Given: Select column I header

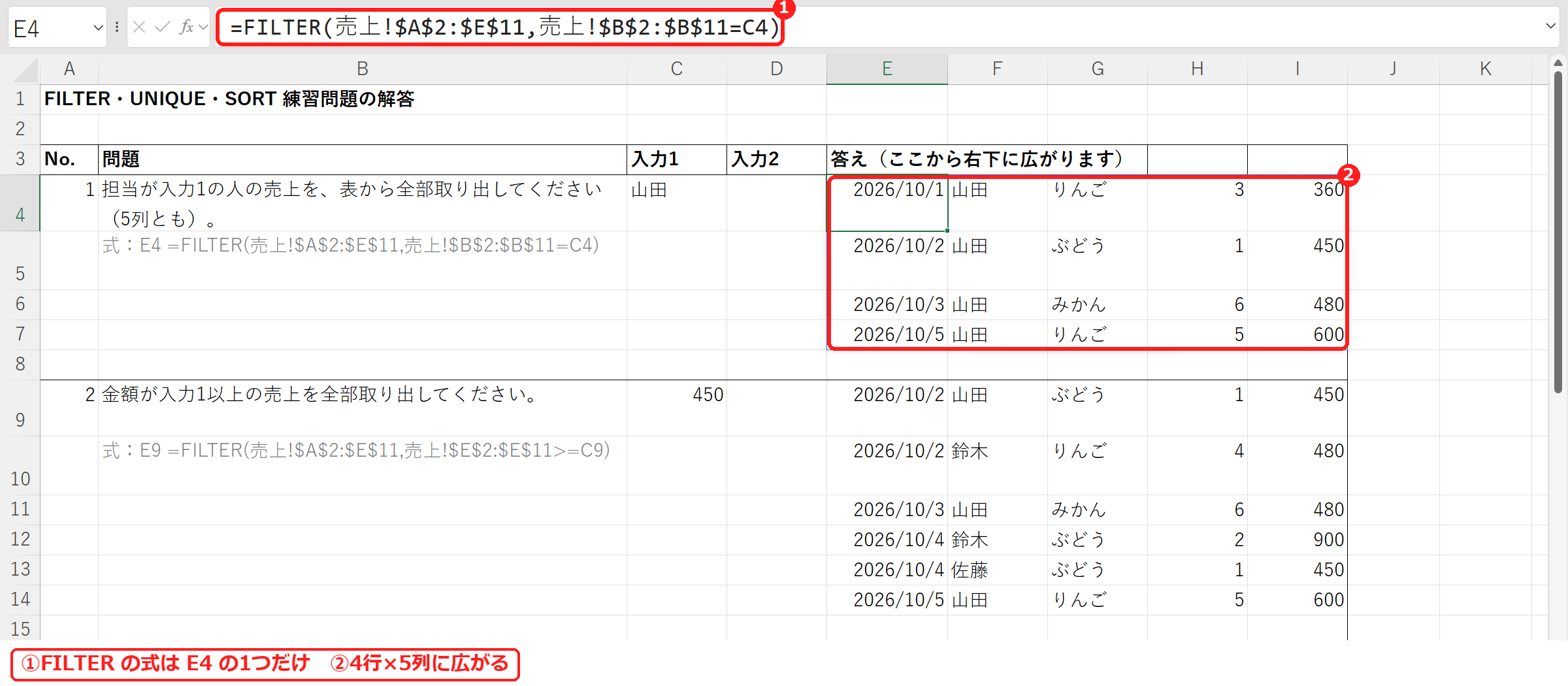Looking at the screenshot, I should (x=1298, y=69).
